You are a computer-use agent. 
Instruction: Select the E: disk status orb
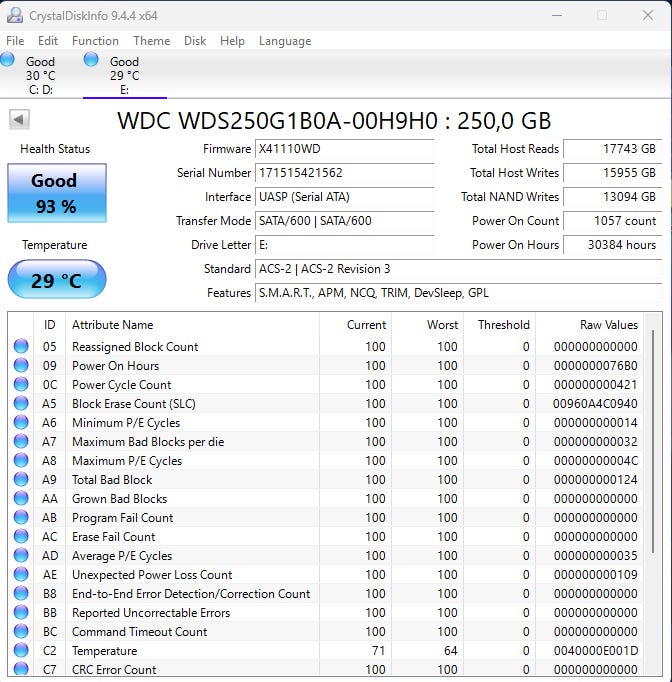(x=92, y=60)
